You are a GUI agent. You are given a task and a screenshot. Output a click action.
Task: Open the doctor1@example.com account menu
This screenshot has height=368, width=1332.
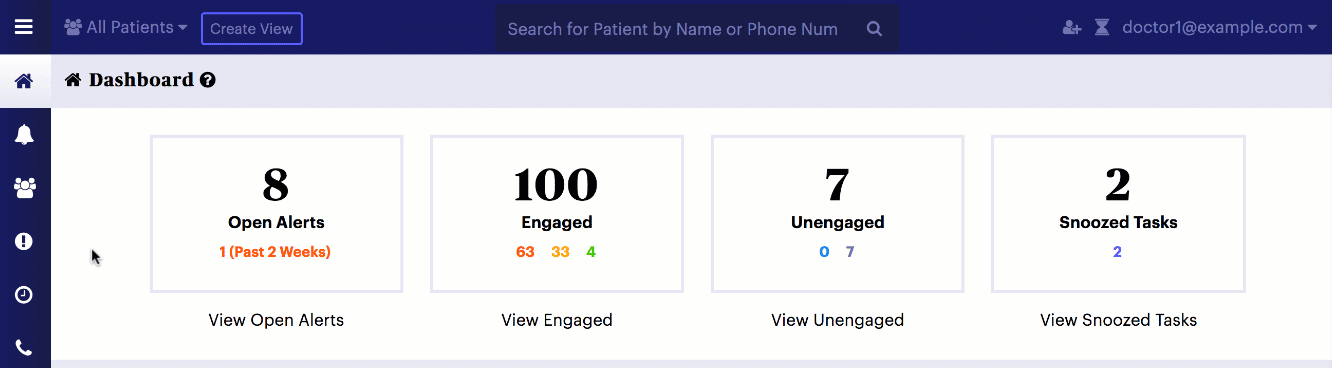point(1219,28)
